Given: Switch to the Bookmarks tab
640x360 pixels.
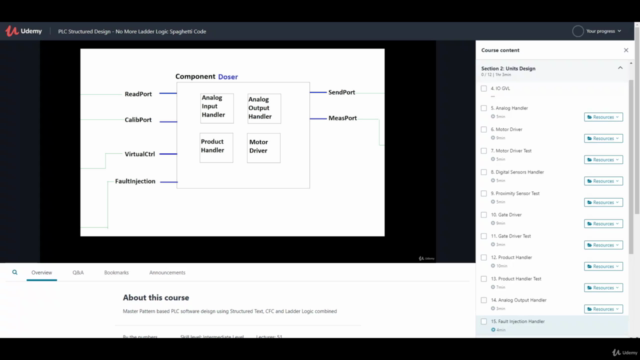Looking at the screenshot, I should point(116,272).
